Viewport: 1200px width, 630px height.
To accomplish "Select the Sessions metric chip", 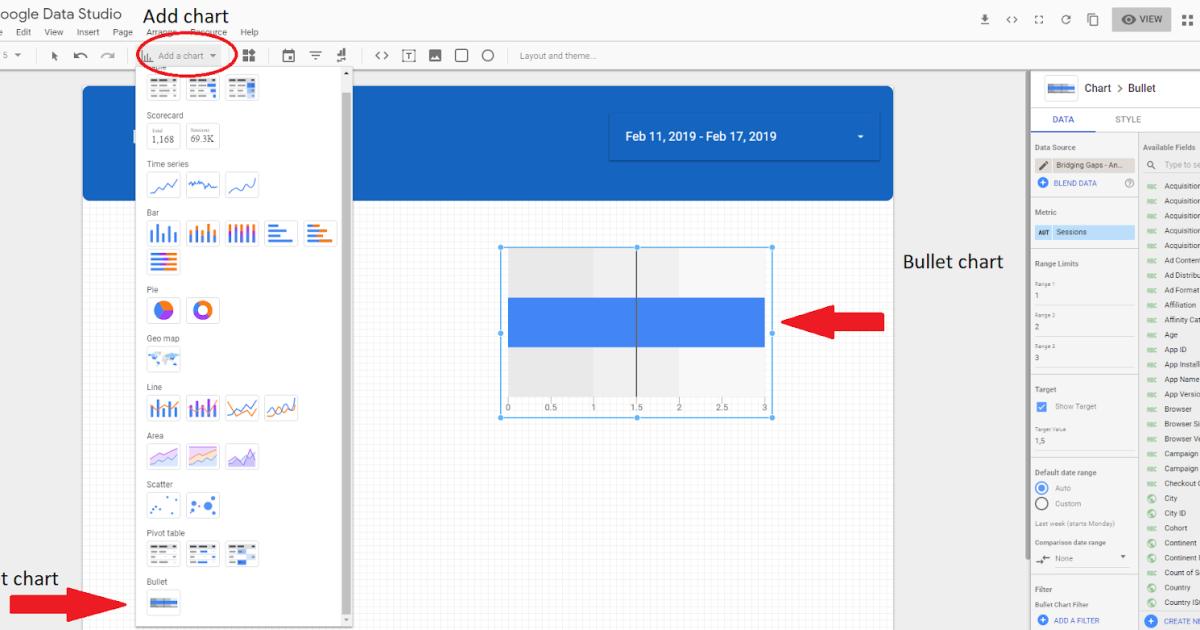I will [1085, 232].
